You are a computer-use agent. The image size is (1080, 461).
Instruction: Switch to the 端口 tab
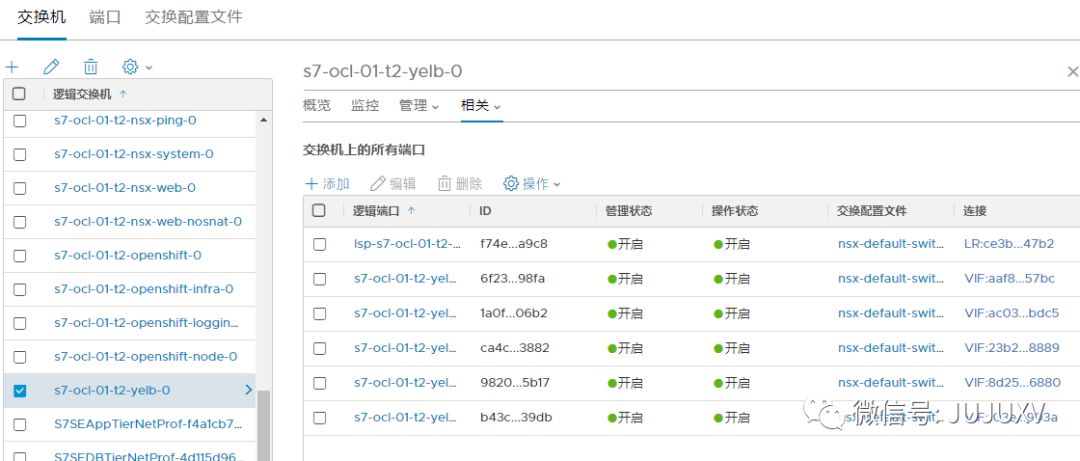coord(105,17)
